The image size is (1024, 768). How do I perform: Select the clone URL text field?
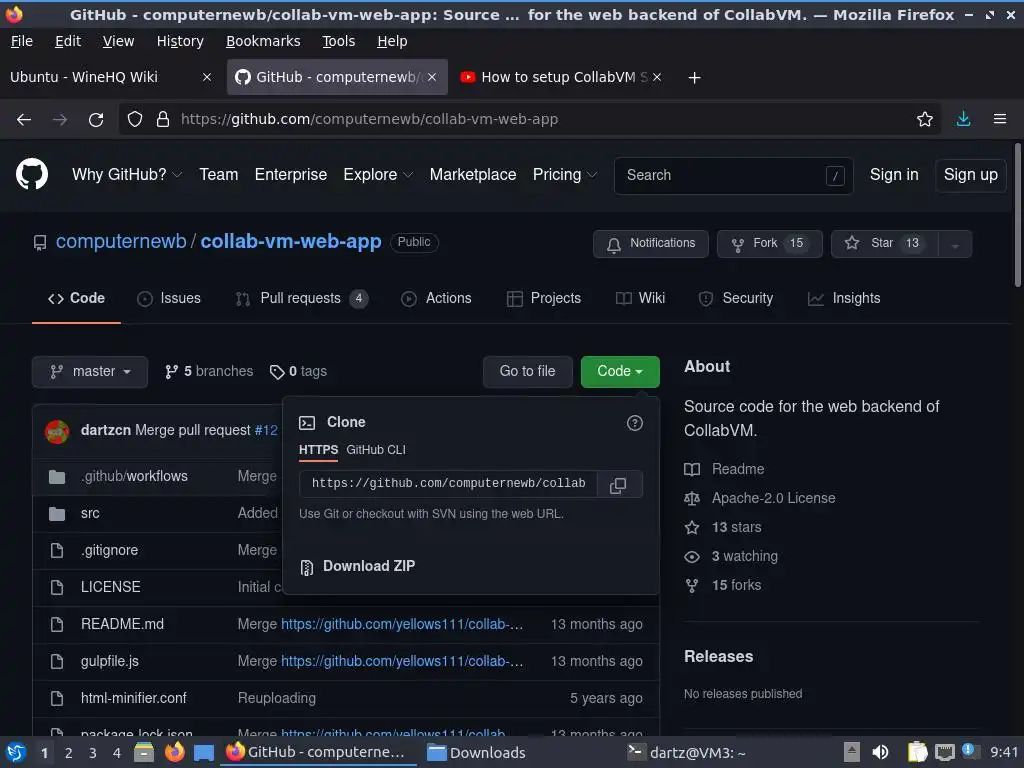point(448,484)
